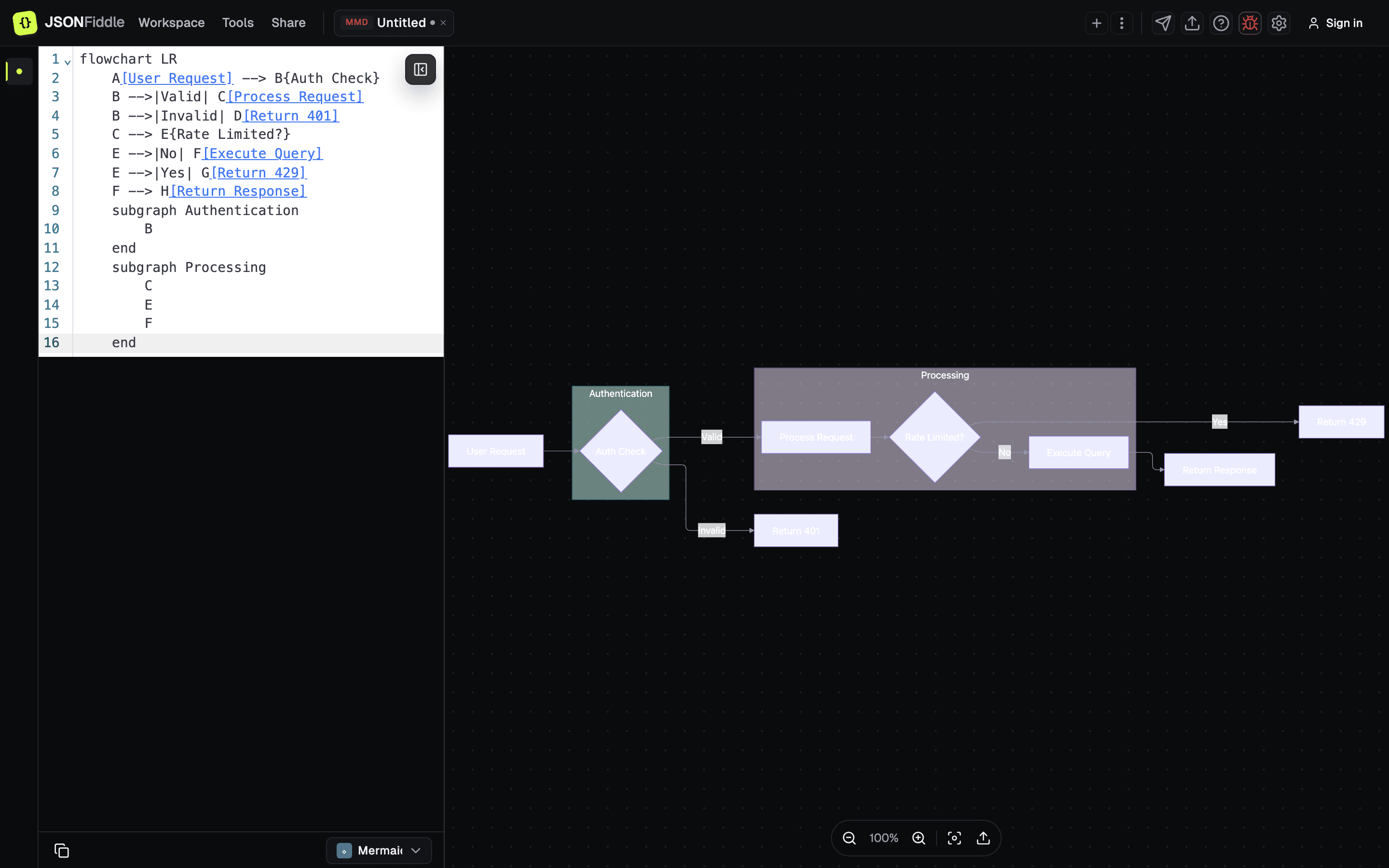Click the Authentication subgraph title
This screenshot has height=868, width=1389.
(620, 394)
